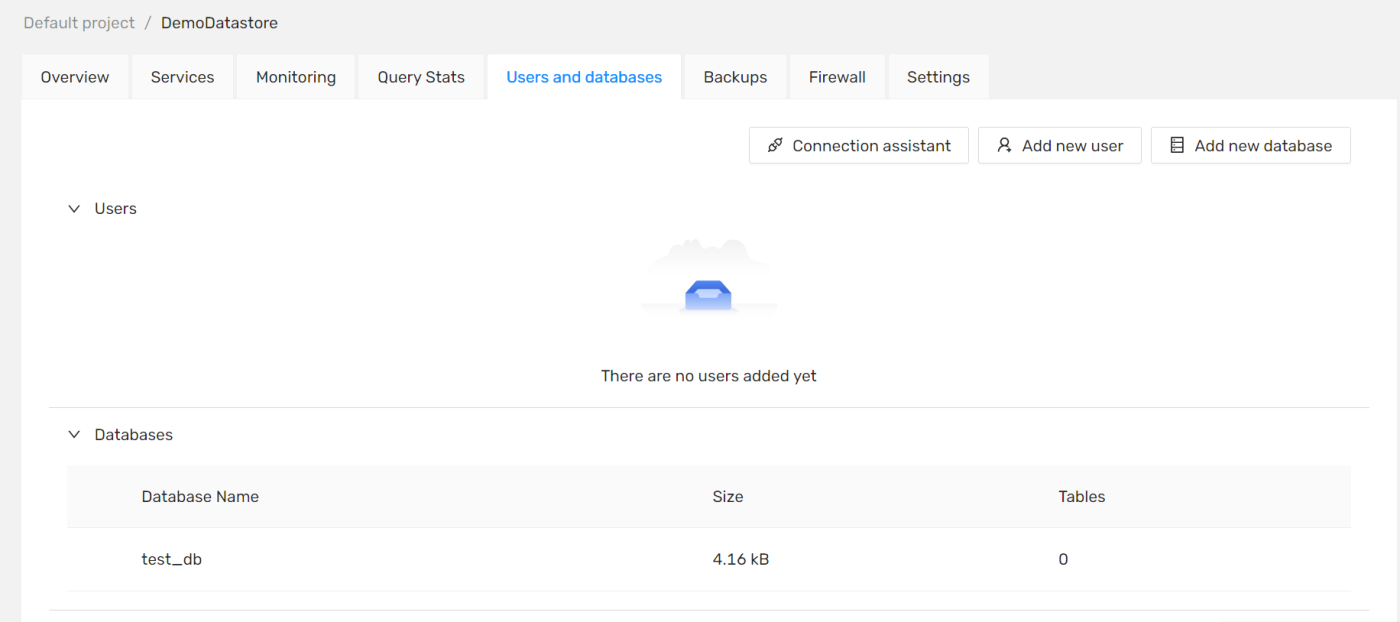Viewport: 1400px width, 622px height.
Task: Click the database icon on Add new database
Action: [1176, 145]
